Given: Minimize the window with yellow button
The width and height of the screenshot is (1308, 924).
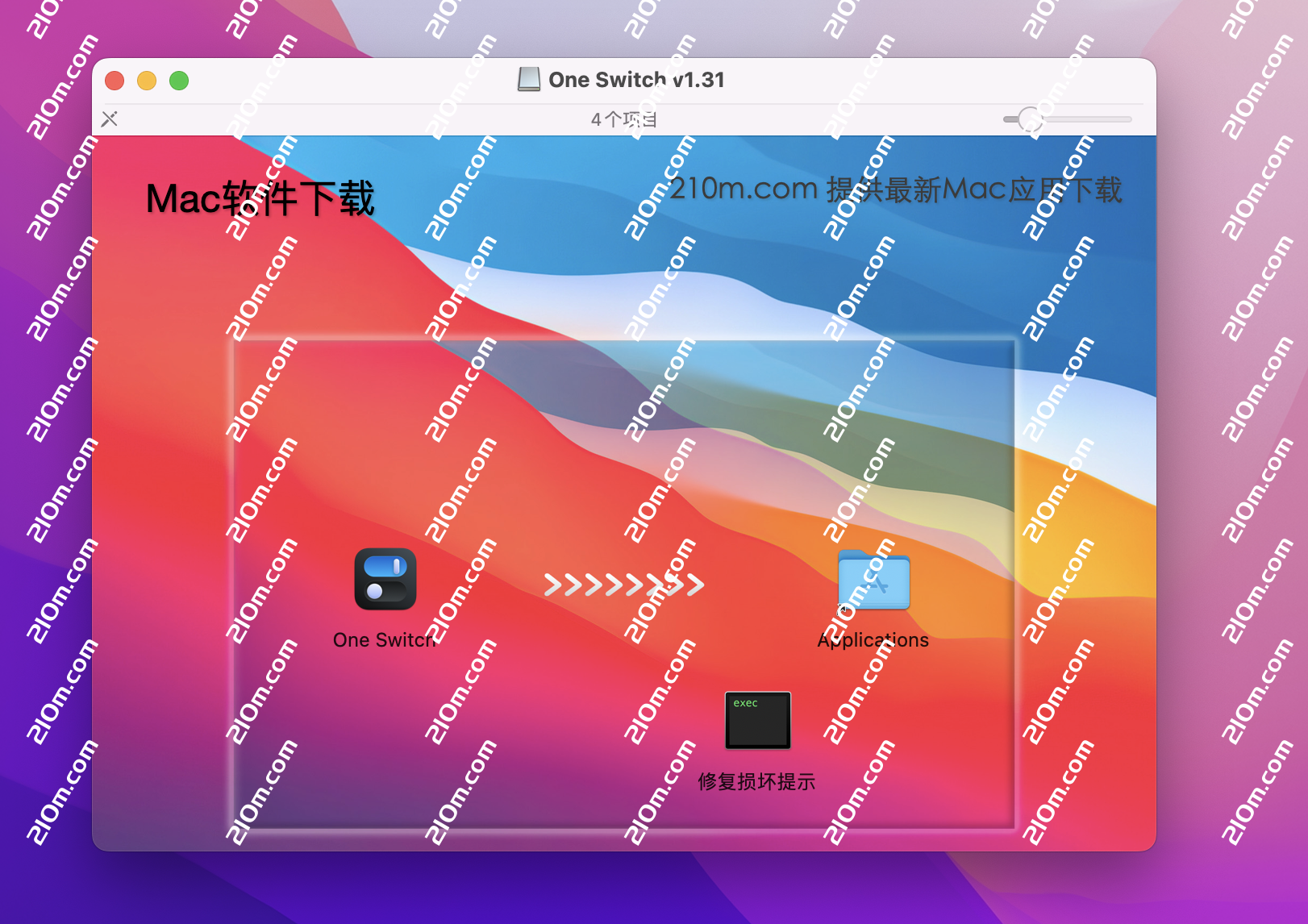Looking at the screenshot, I should pyautogui.click(x=147, y=81).
